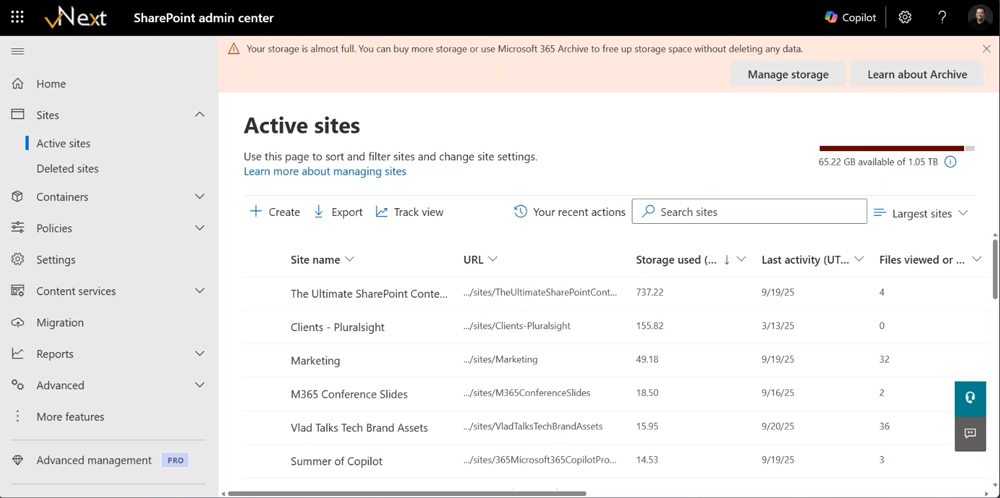
Task: Click the Content services icon
Action: pyautogui.click(x=18, y=291)
